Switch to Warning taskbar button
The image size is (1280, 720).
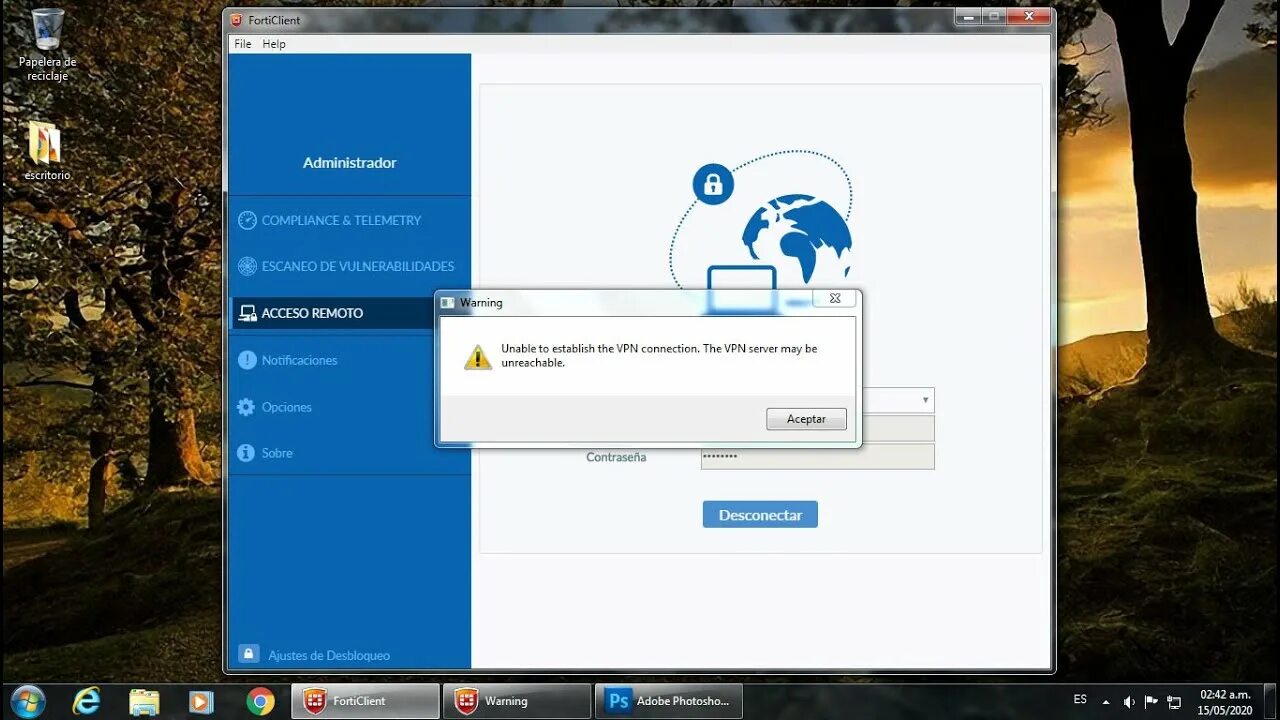[517, 701]
